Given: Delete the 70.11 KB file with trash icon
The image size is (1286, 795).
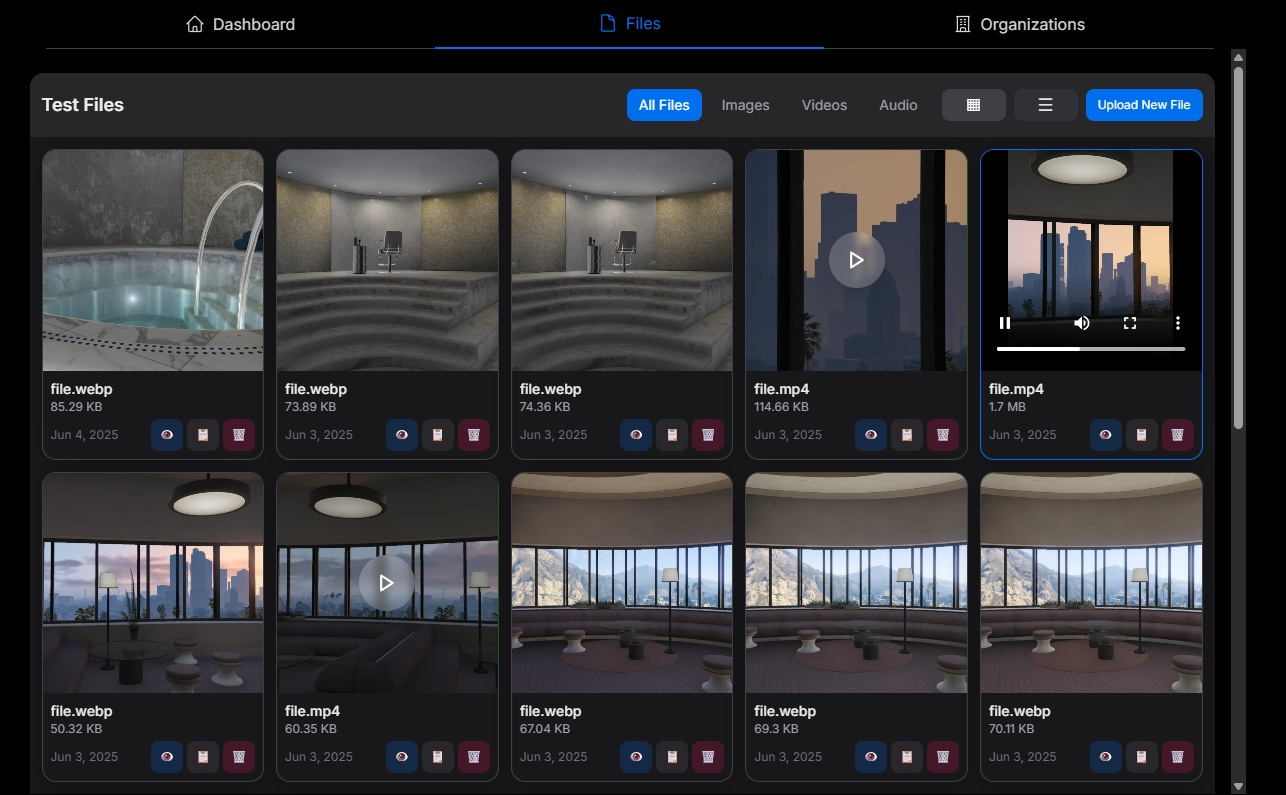Looking at the screenshot, I should 1177,757.
